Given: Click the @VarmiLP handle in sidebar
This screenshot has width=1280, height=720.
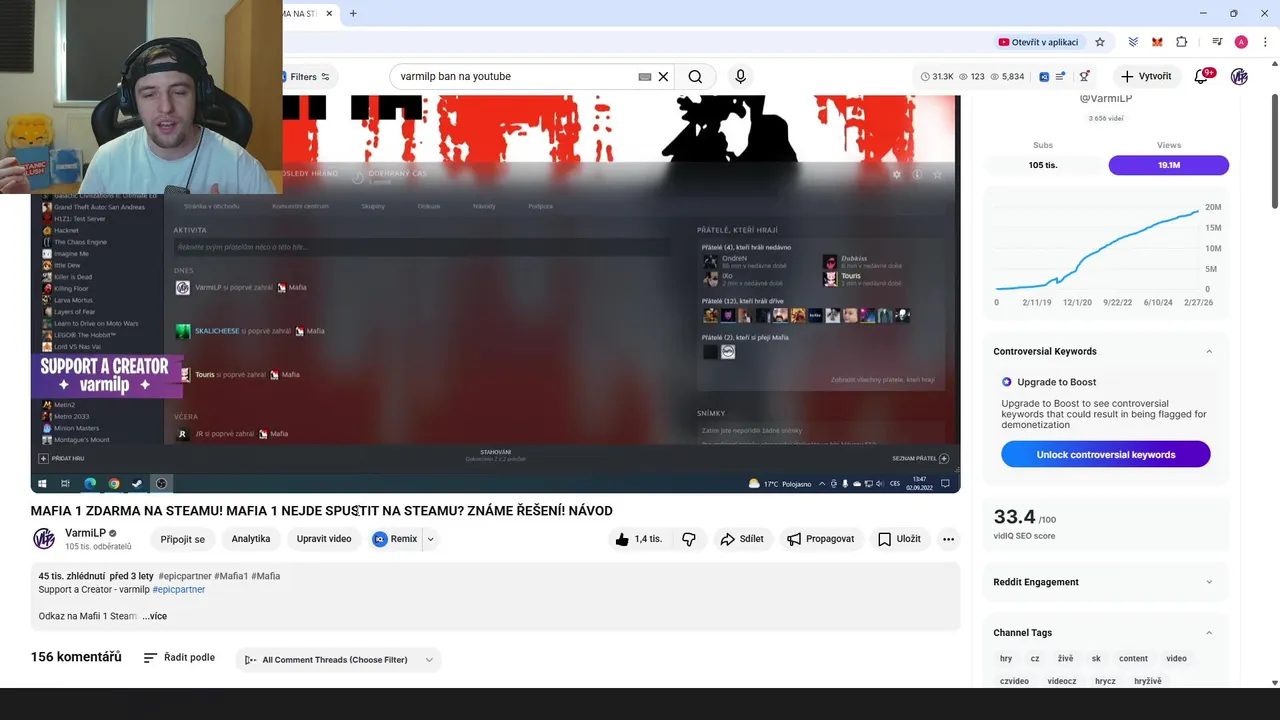Looking at the screenshot, I should tap(1105, 99).
